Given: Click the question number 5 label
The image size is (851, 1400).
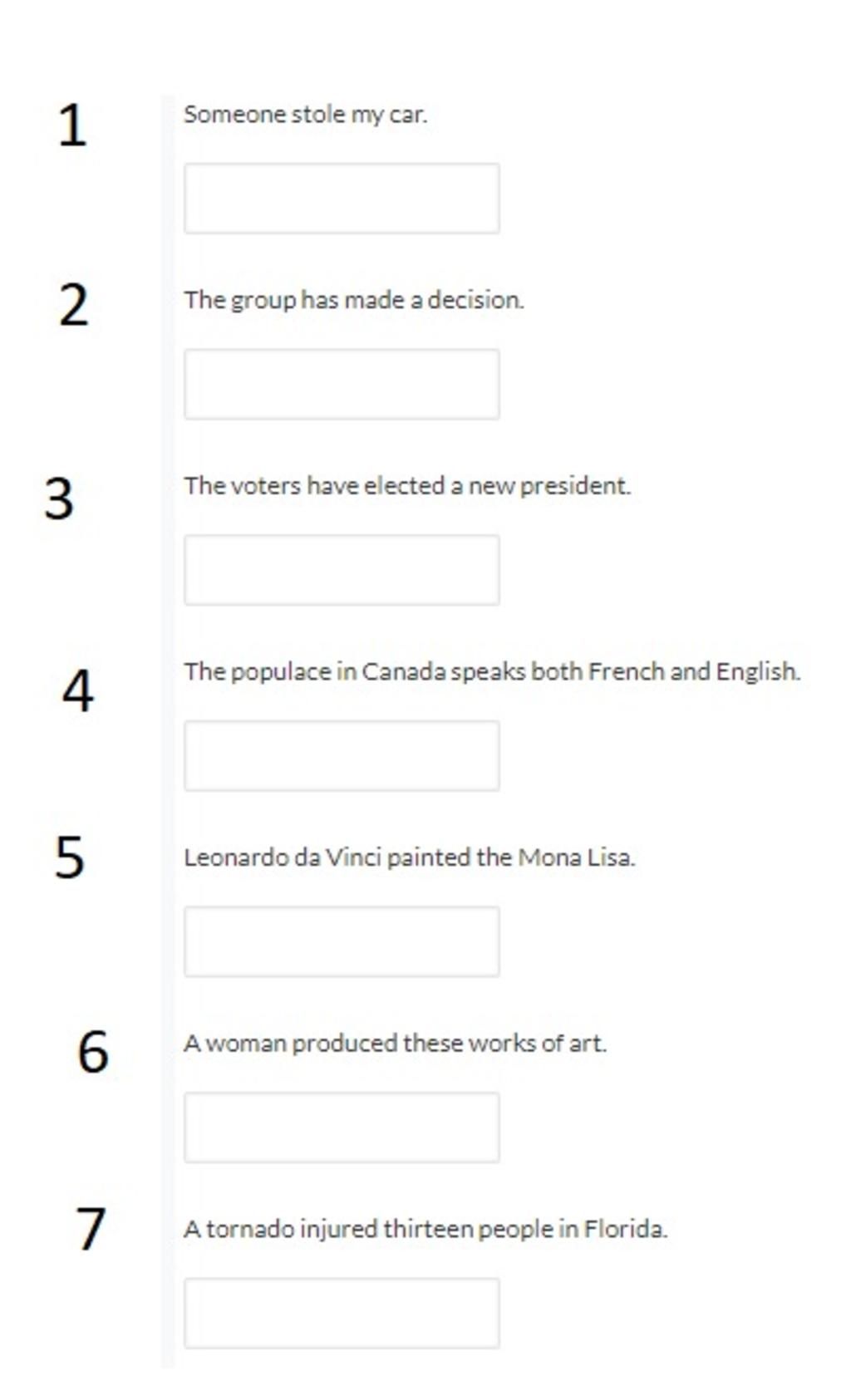Looking at the screenshot, I should [x=70, y=857].
